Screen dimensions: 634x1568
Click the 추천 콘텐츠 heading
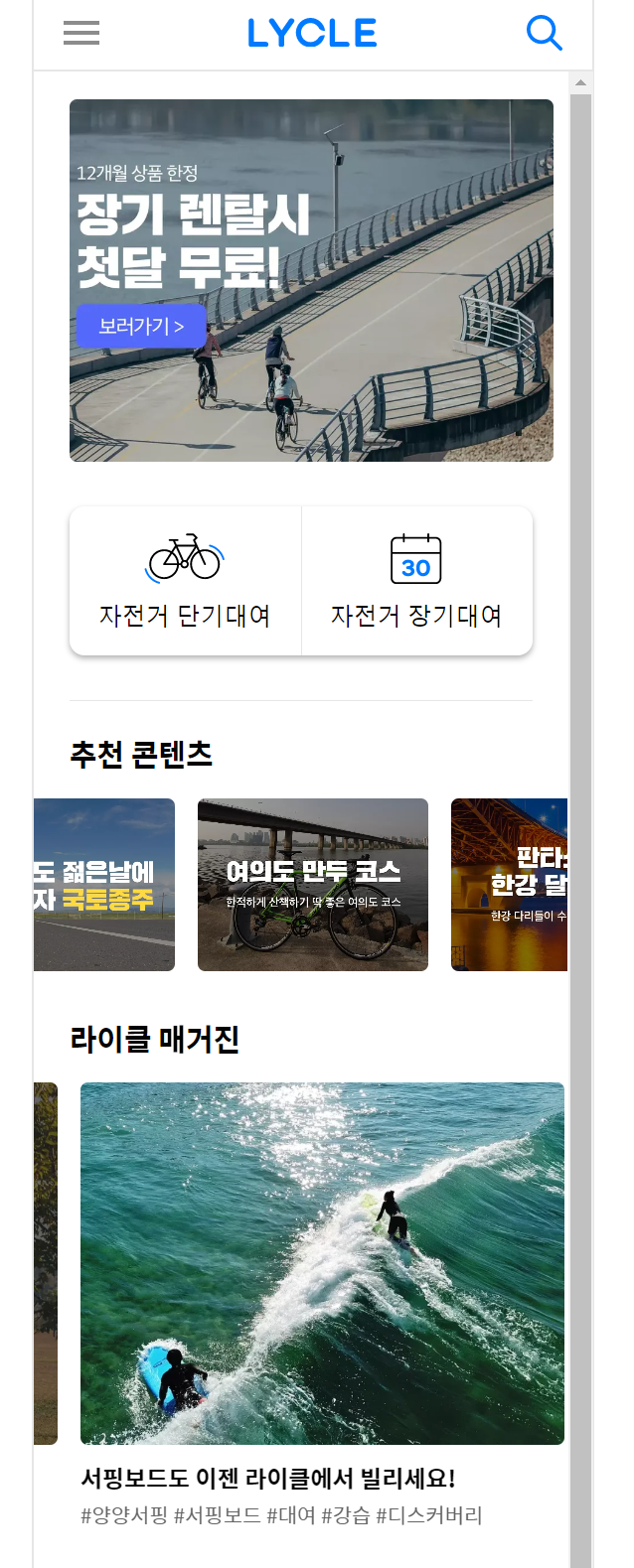(x=141, y=755)
